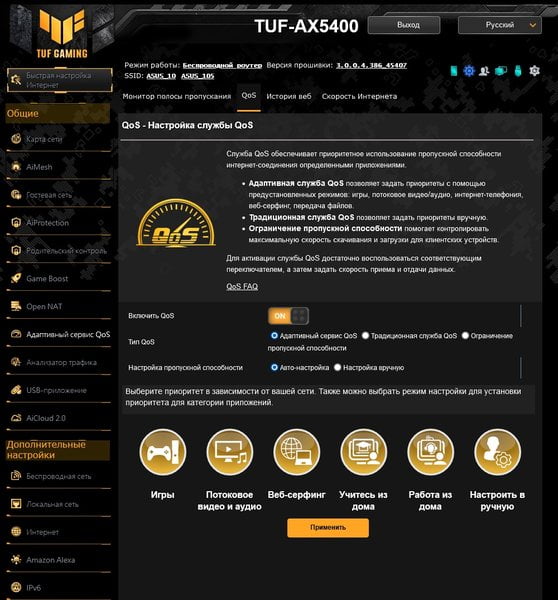Select Настройка вручную radio button
Image resolution: width=558 pixels, height=600 pixels.
337,367
